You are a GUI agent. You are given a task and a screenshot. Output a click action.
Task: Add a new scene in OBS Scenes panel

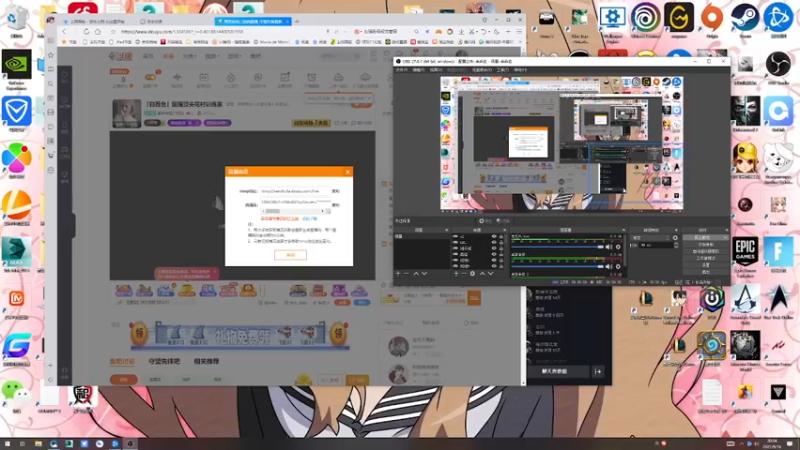pos(398,273)
